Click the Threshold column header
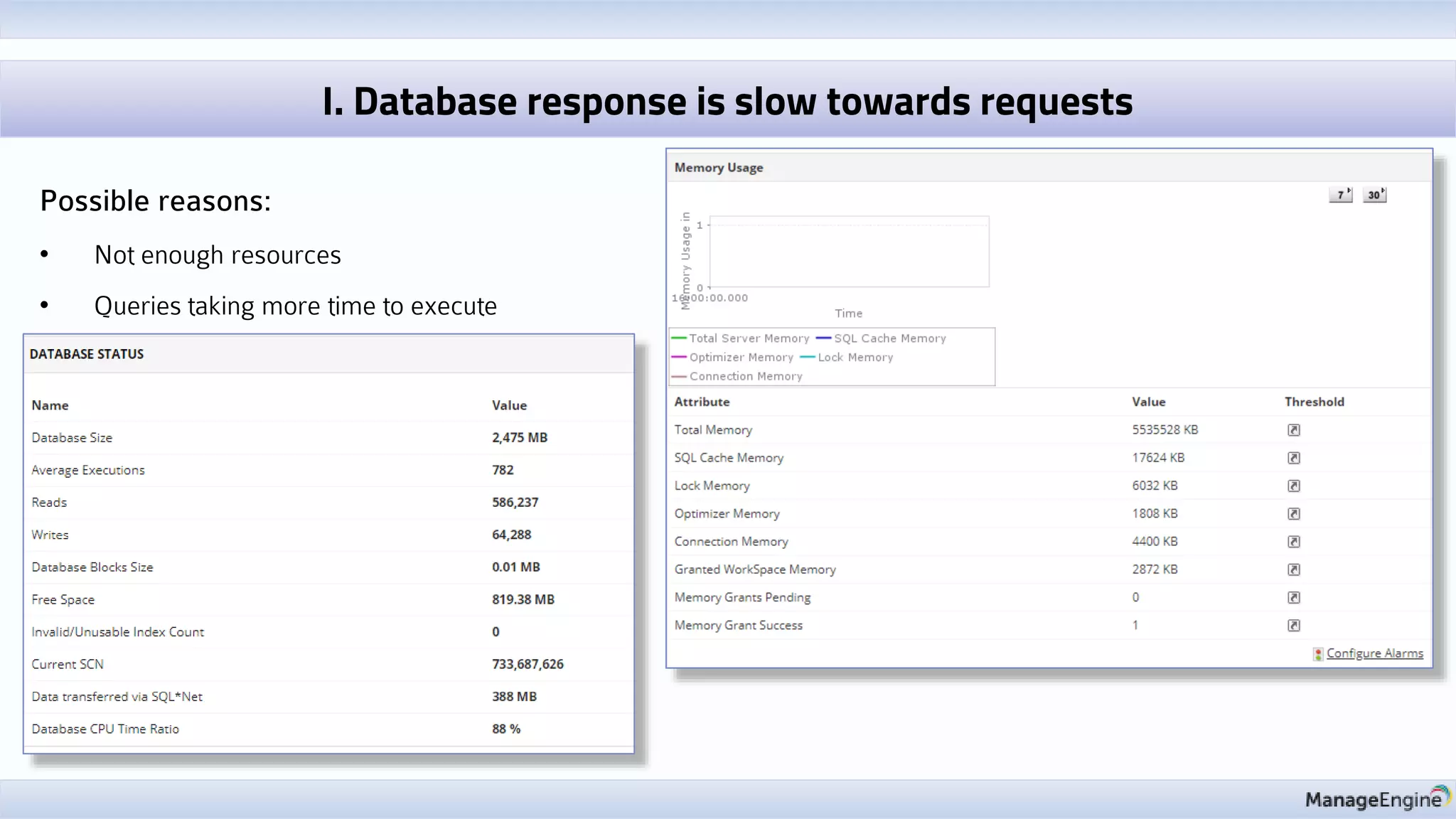Viewport: 1456px width, 819px height. tap(1315, 402)
